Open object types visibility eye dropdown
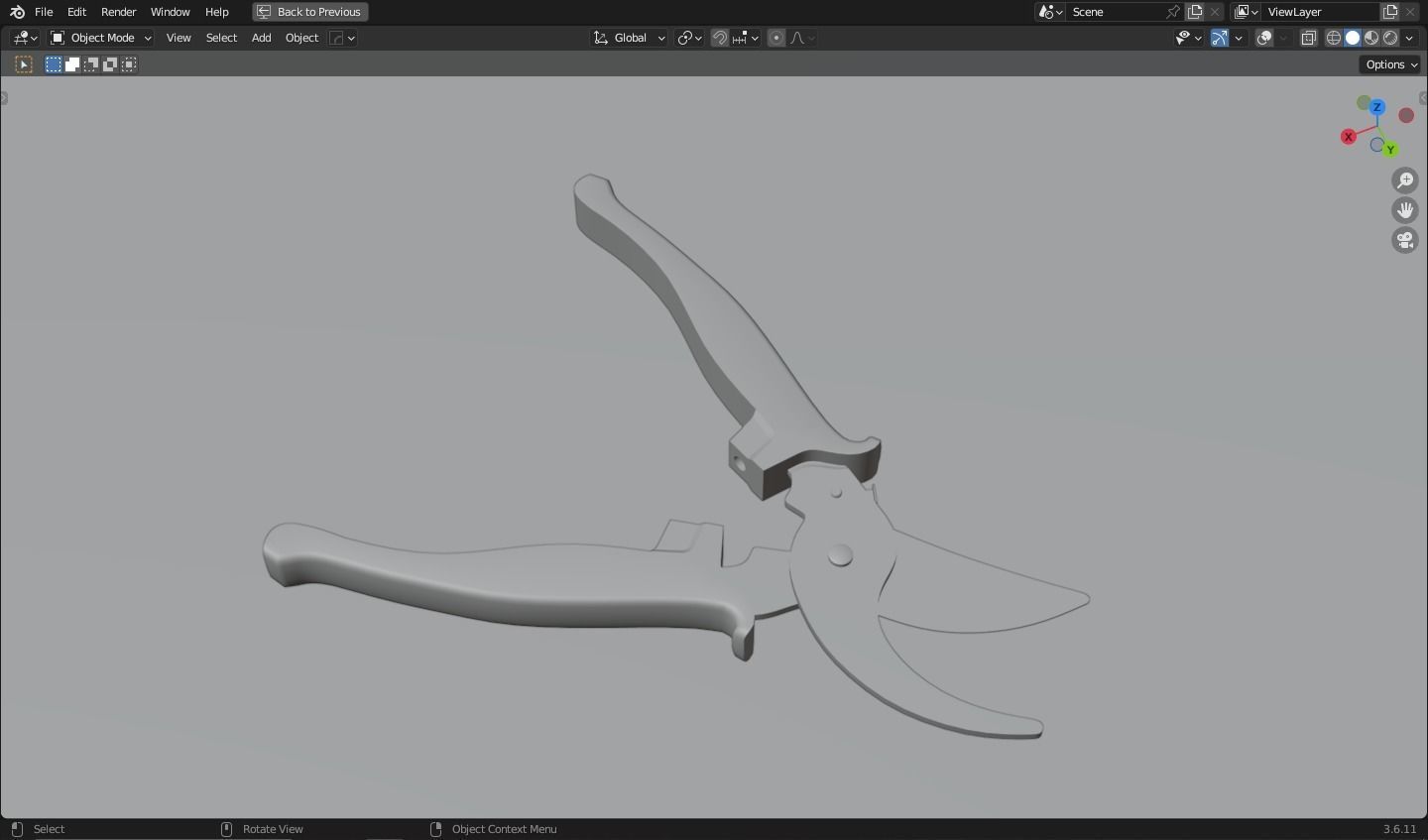Viewport: 1428px width, 840px height. (1188, 38)
